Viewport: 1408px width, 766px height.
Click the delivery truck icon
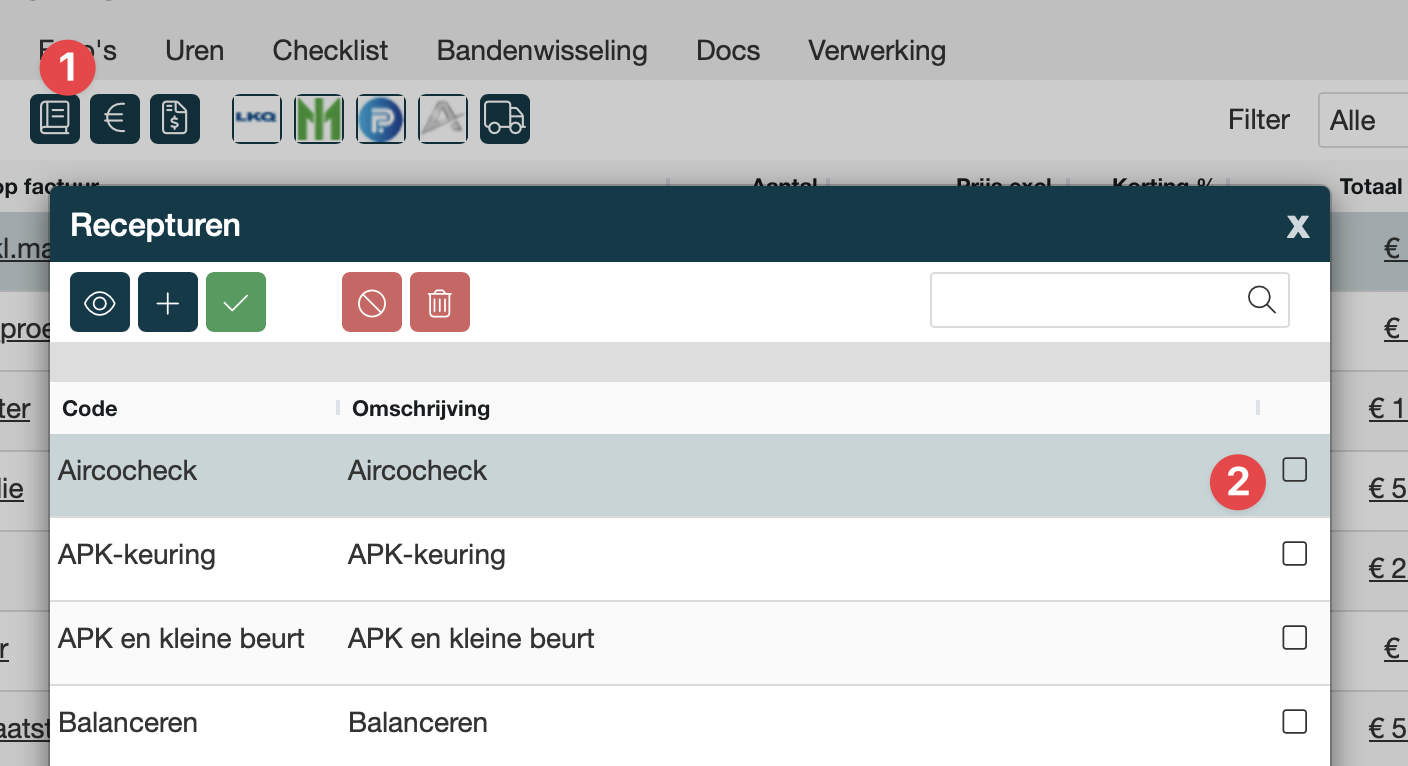tap(504, 120)
